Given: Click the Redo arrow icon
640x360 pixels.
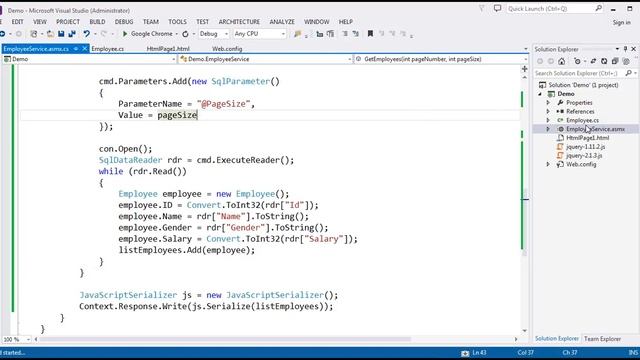Looking at the screenshot, I should tap(104, 34).
